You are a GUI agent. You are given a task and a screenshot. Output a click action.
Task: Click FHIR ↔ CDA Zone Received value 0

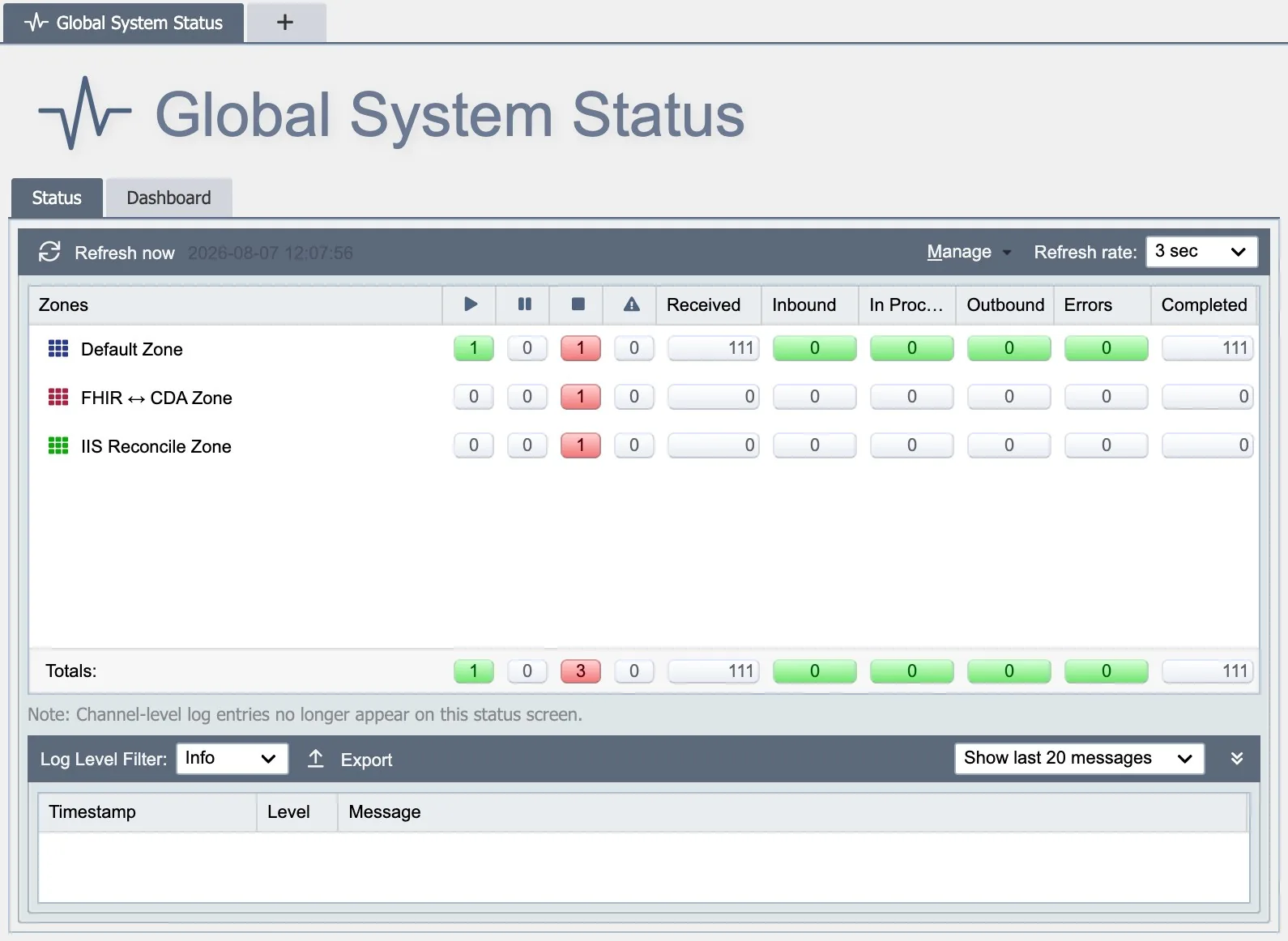(x=714, y=397)
